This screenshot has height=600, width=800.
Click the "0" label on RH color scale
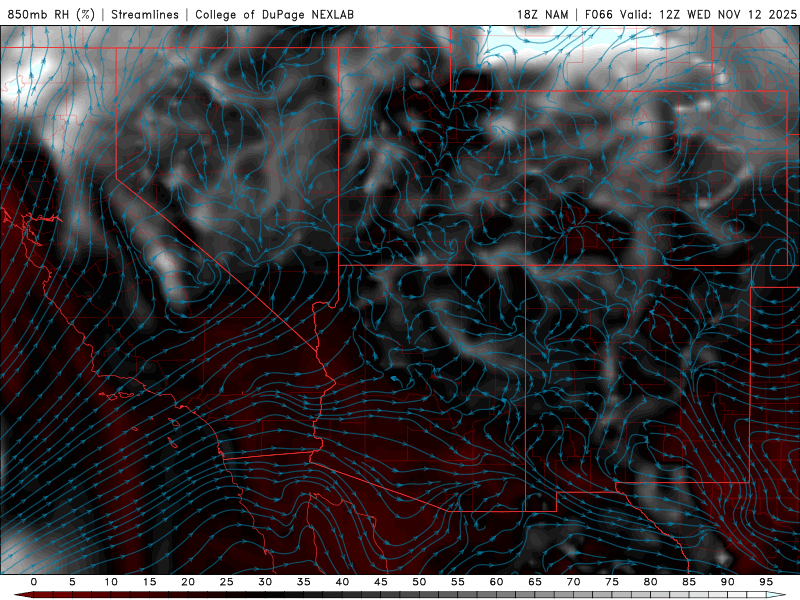pyautogui.click(x=34, y=582)
